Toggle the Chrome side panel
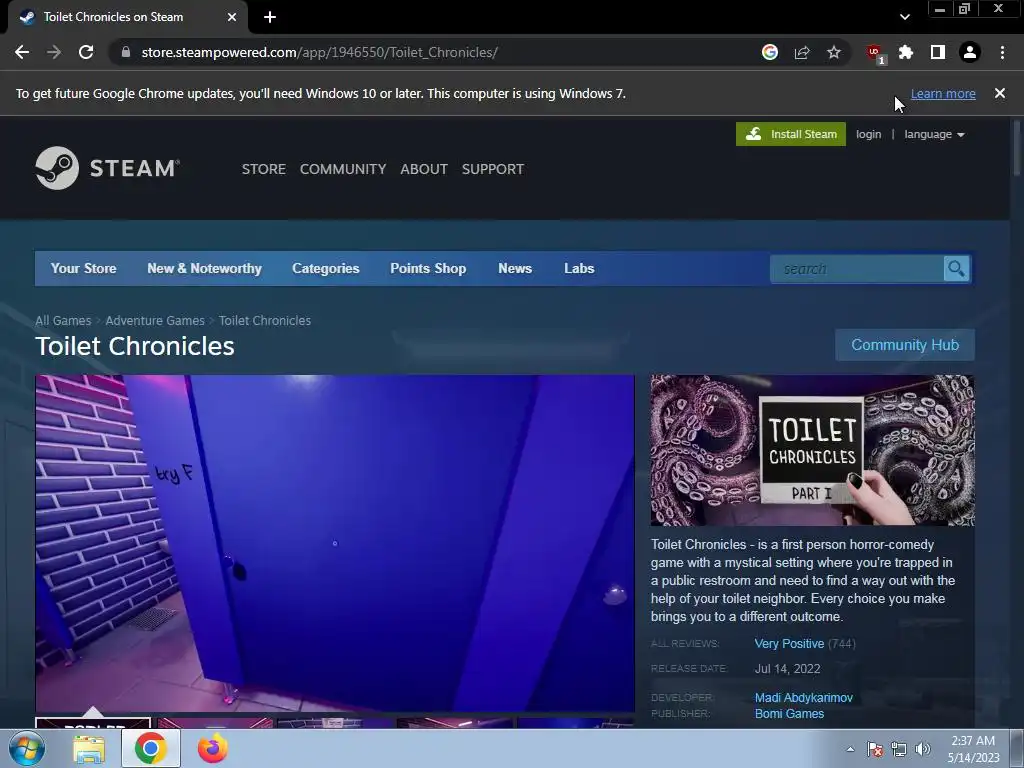Image resolution: width=1024 pixels, height=768 pixels. [x=938, y=52]
